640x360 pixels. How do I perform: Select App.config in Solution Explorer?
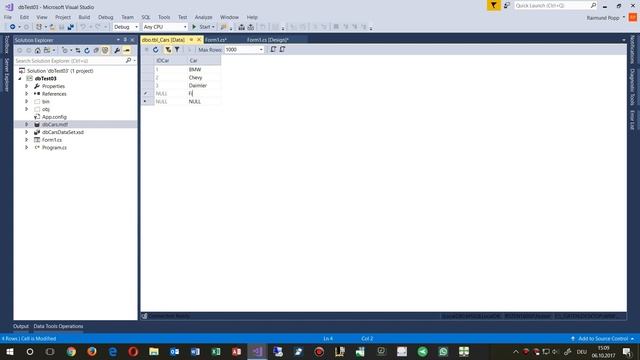coord(54,117)
